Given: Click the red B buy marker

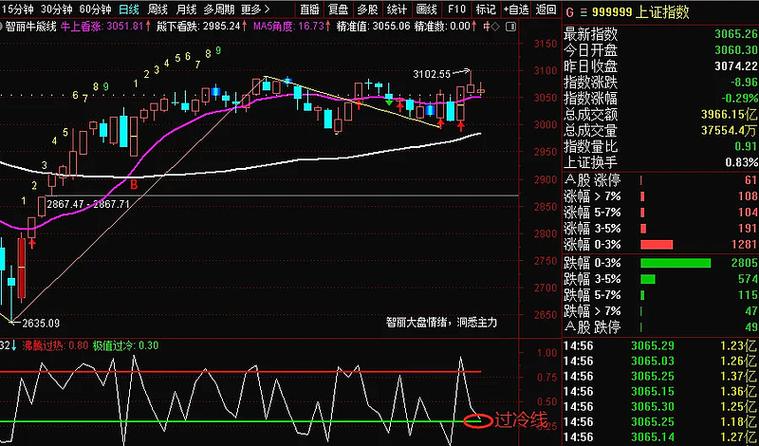Looking at the screenshot, I should 134,185.
